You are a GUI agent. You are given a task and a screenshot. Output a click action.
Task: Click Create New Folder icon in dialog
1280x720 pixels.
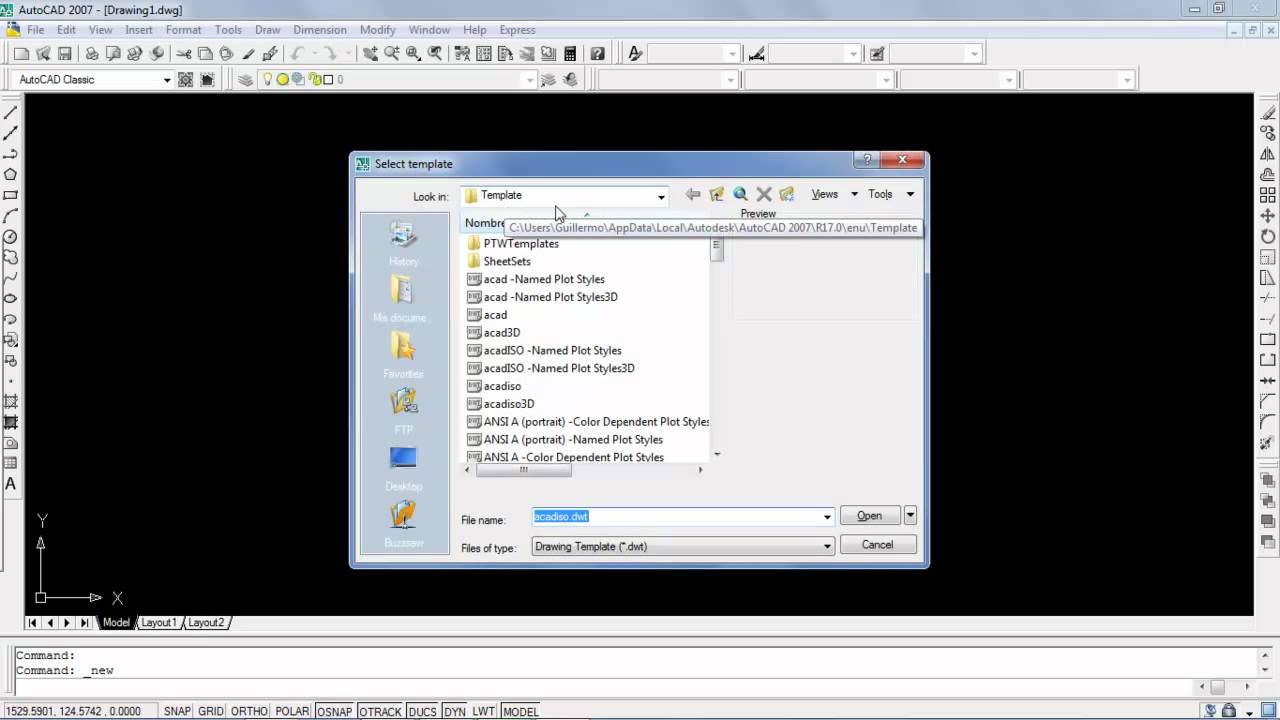coord(787,194)
